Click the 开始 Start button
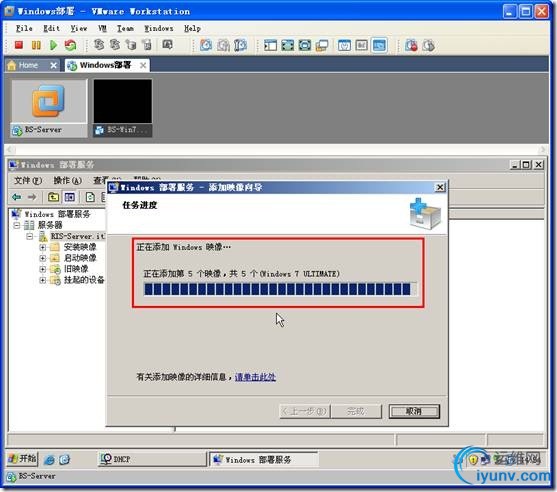The width and height of the screenshot is (557, 492). tap(23, 459)
